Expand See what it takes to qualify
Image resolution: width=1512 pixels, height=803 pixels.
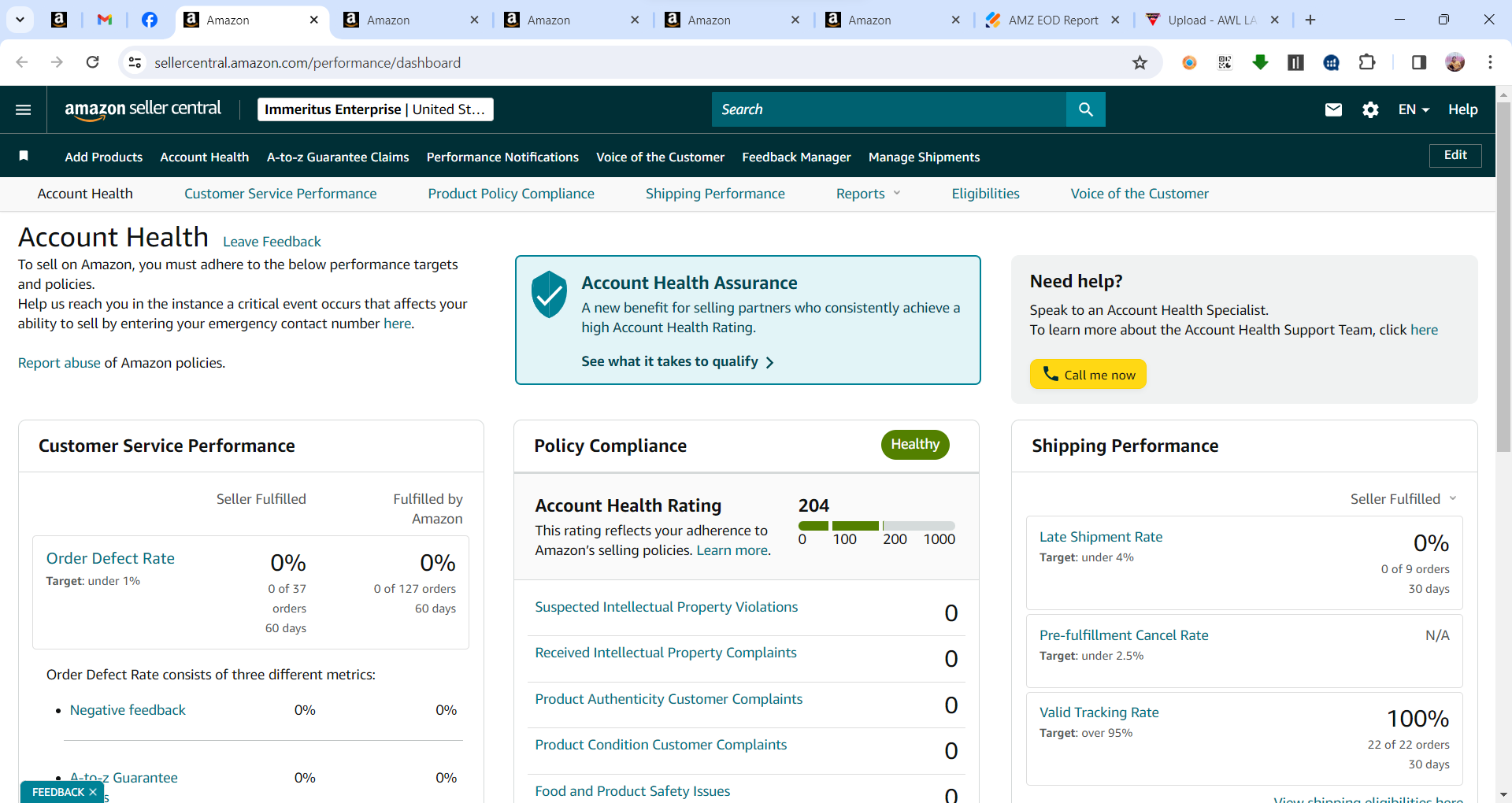pyautogui.click(x=677, y=361)
